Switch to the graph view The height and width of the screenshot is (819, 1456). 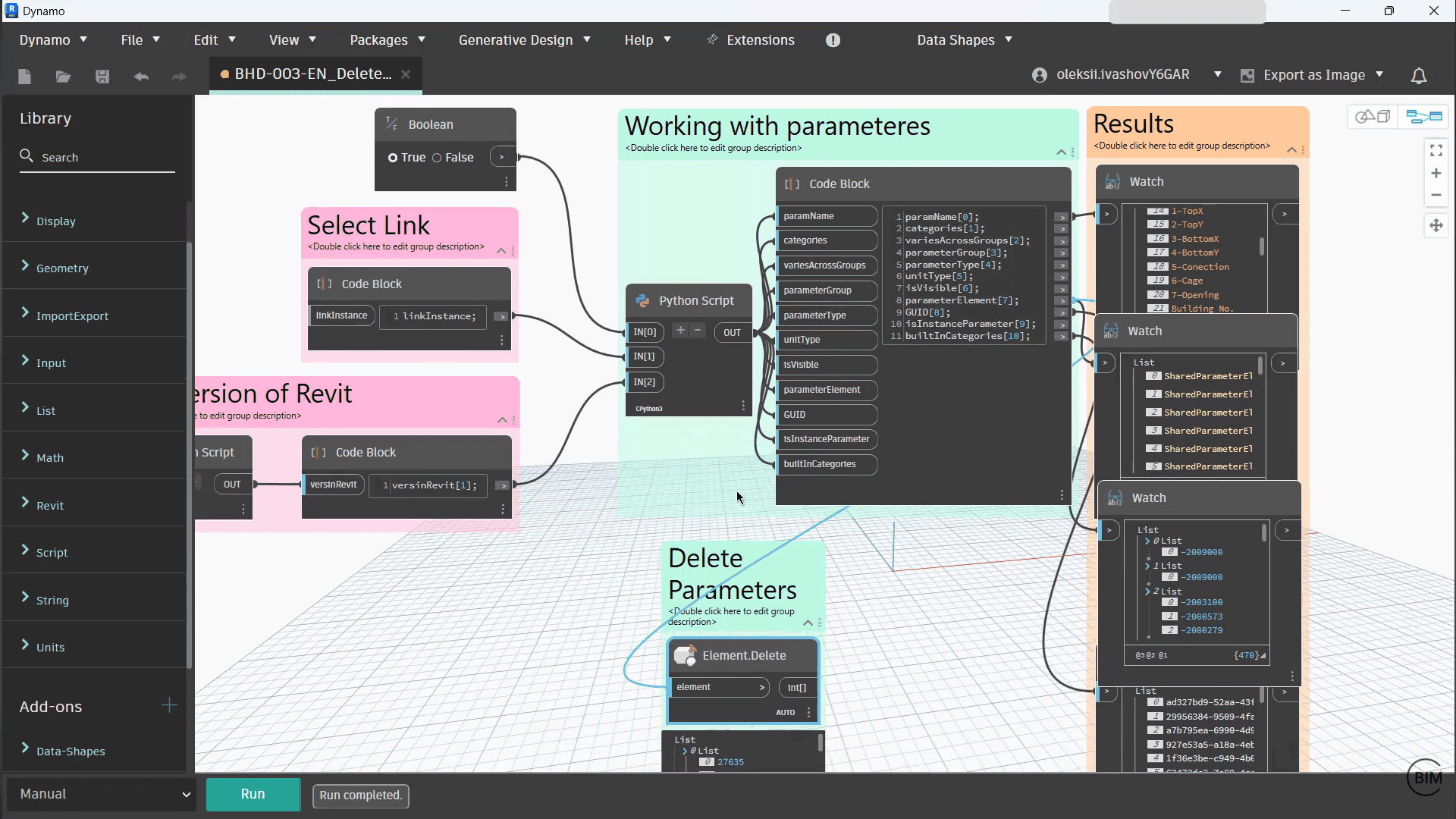[1423, 116]
